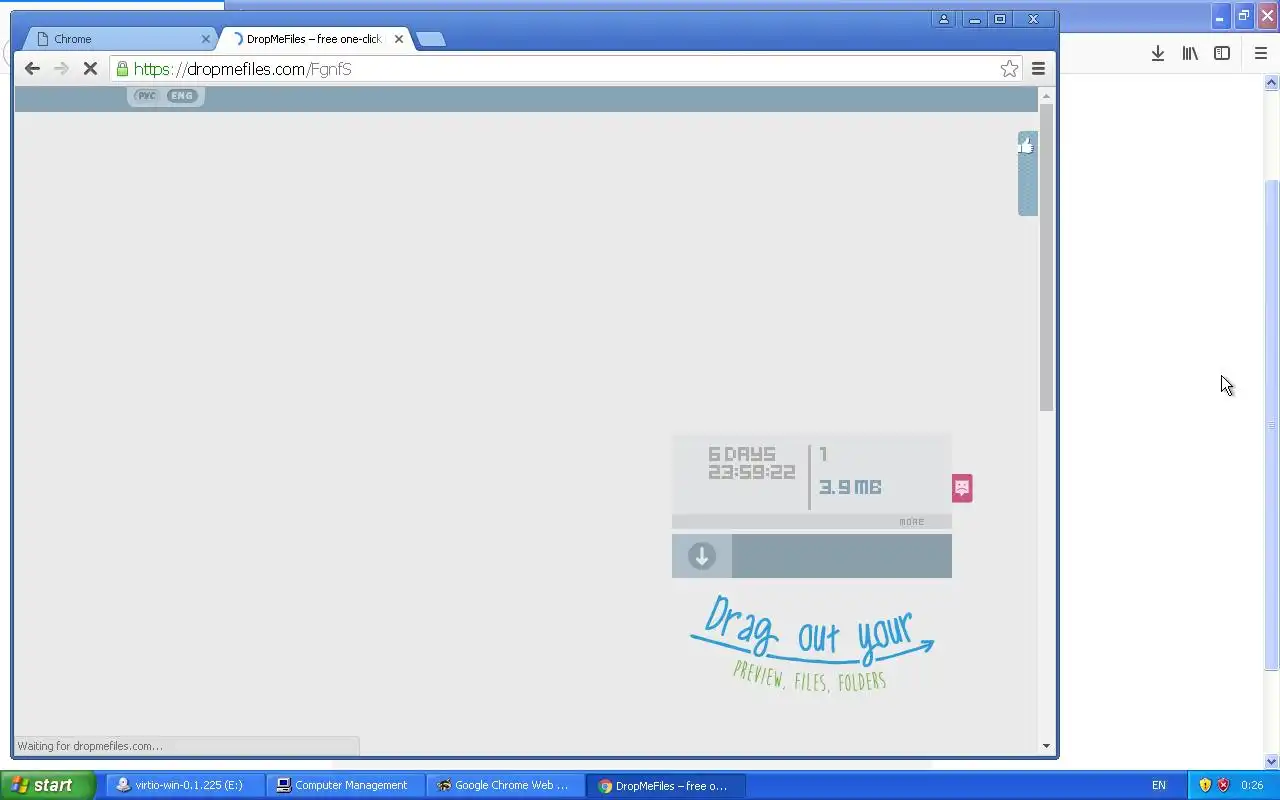
Task: Click the "MORE" link under file info
Action: pyautogui.click(x=911, y=522)
